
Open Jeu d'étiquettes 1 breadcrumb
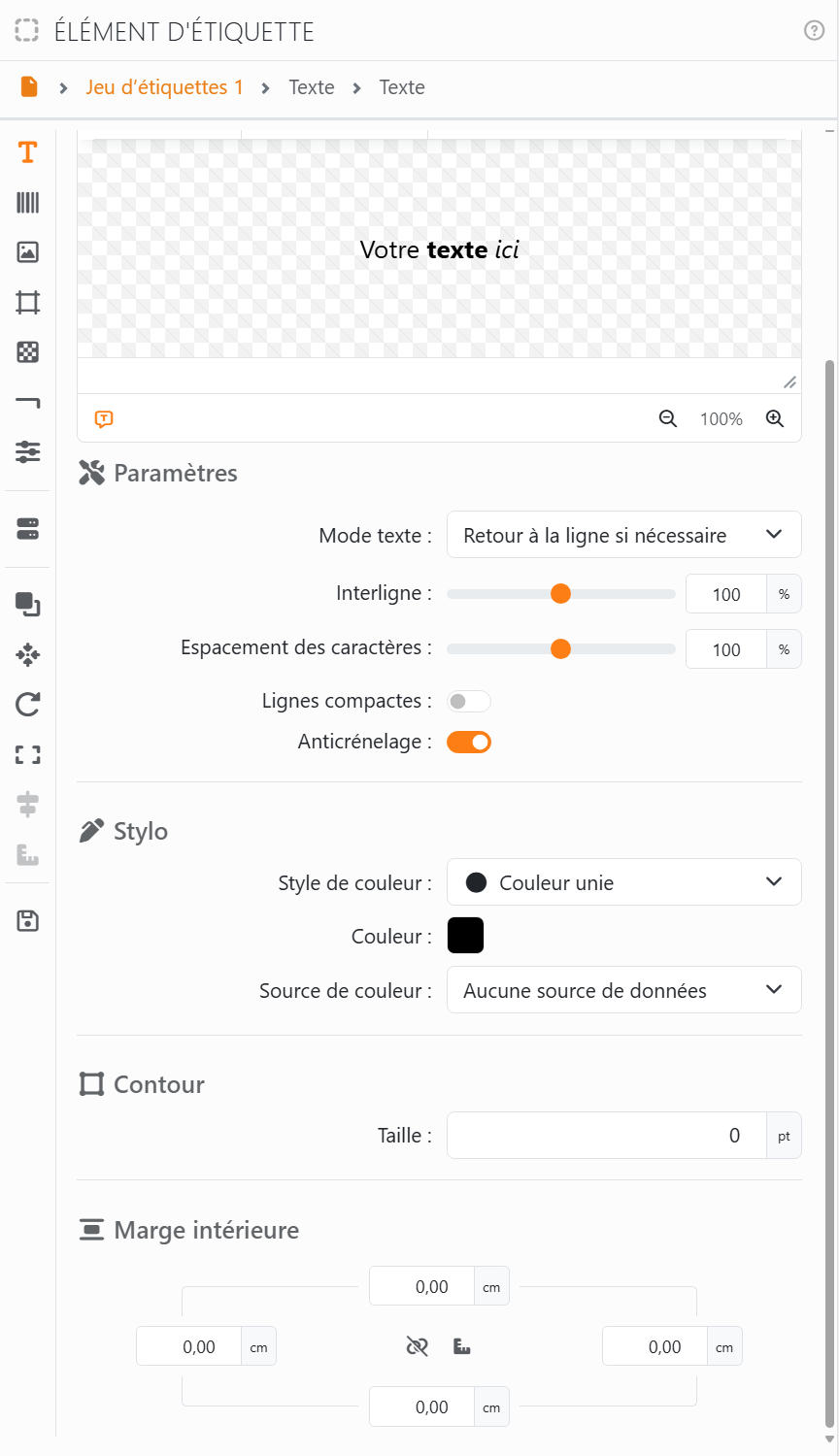point(164,87)
